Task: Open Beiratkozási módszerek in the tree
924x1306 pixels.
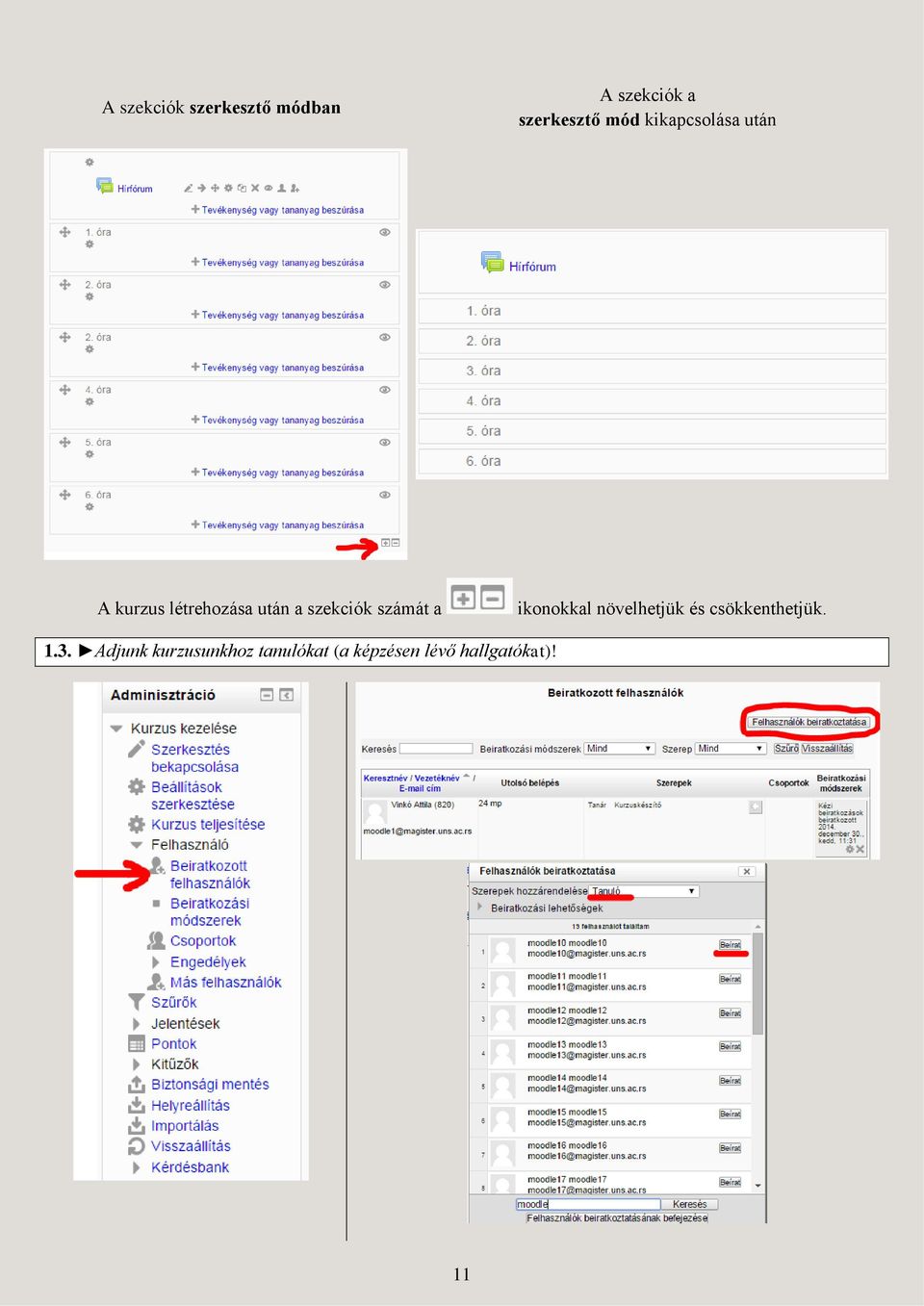Action: 210,911
